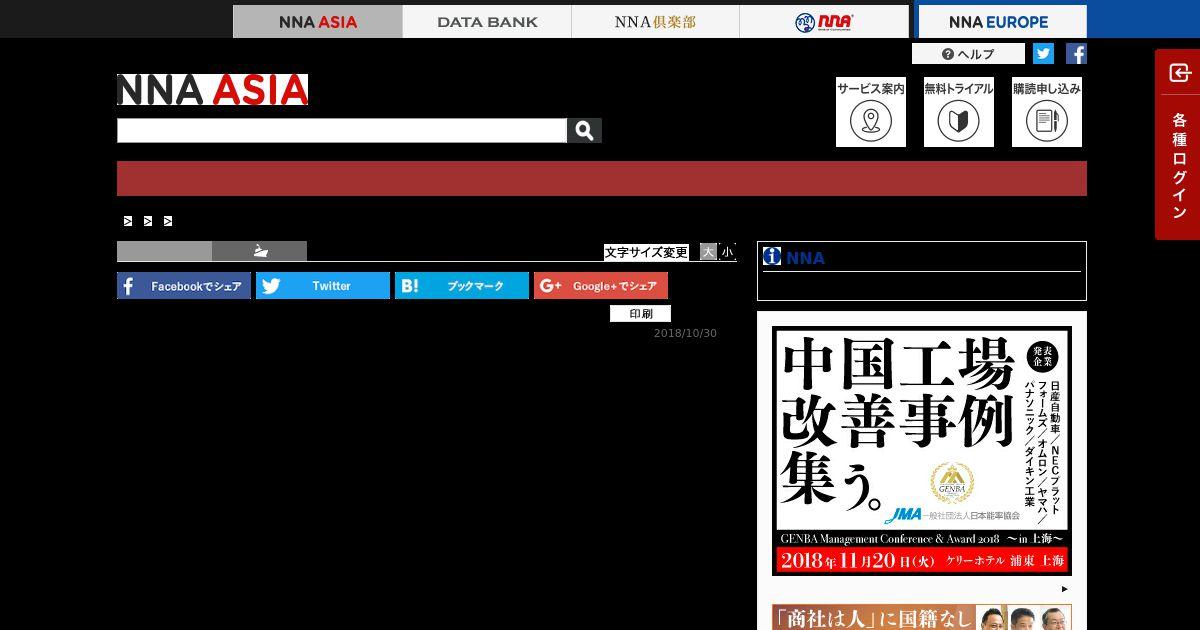Click the NNA ASIA site logo
This screenshot has height=630, width=1200.
[212, 89]
